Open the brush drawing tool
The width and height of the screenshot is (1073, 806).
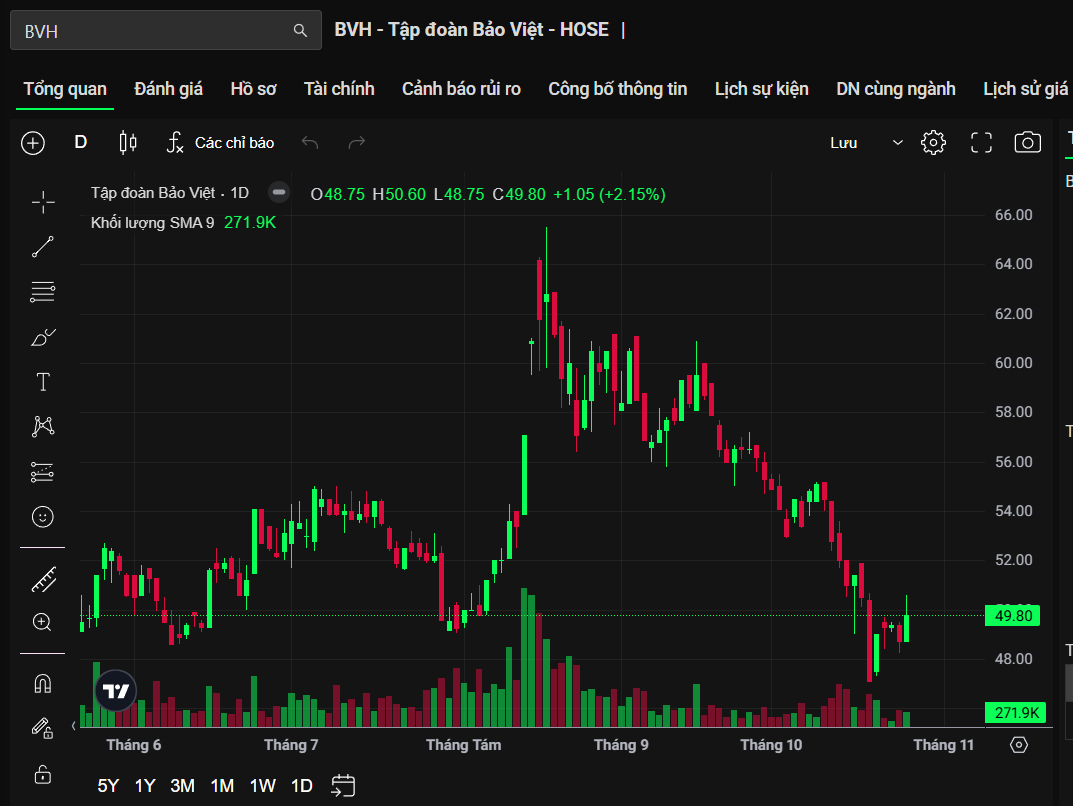point(43,337)
